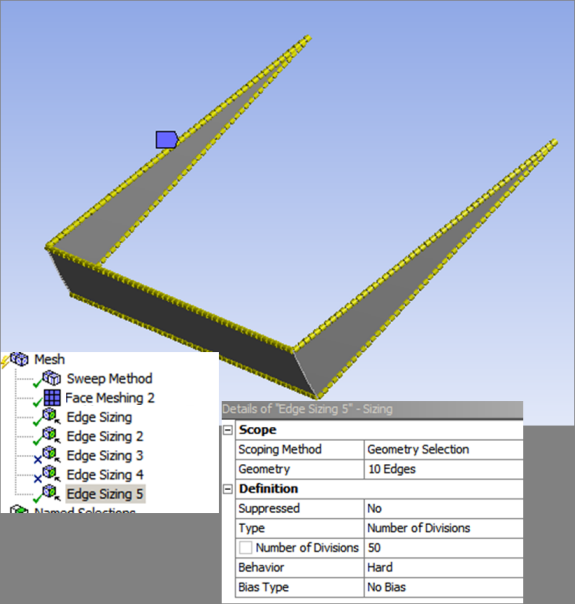This screenshot has width=575, height=604.
Task: Select Edge Sizing 4 in the tree
Action: (105, 475)
